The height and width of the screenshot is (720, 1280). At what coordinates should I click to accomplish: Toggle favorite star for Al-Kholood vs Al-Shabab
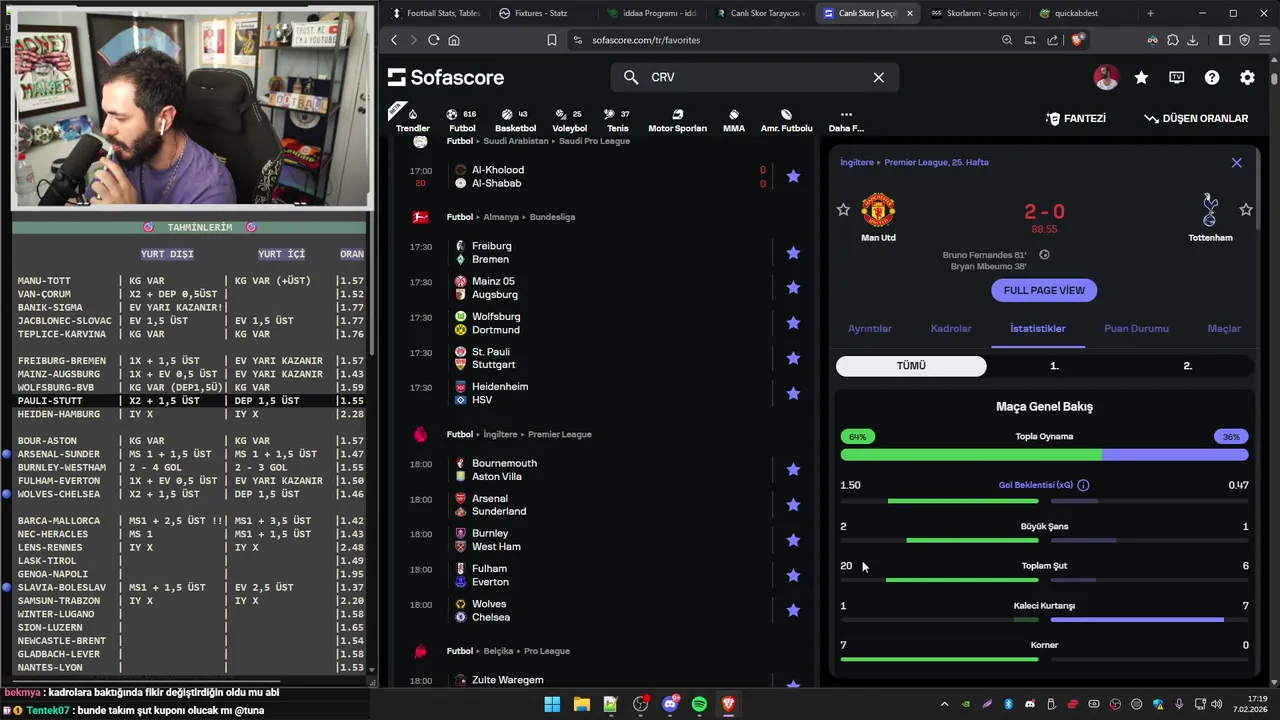coord(793,176)
